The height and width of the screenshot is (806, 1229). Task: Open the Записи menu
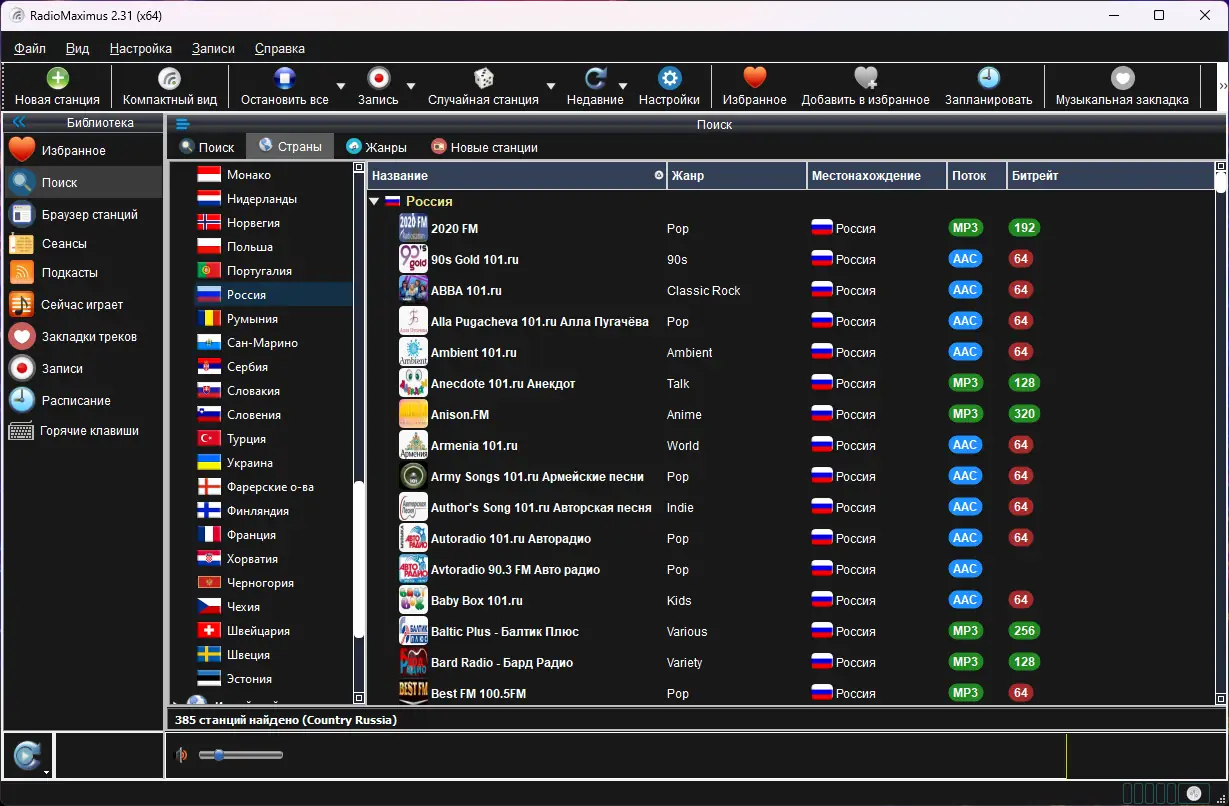click(213, 48)
